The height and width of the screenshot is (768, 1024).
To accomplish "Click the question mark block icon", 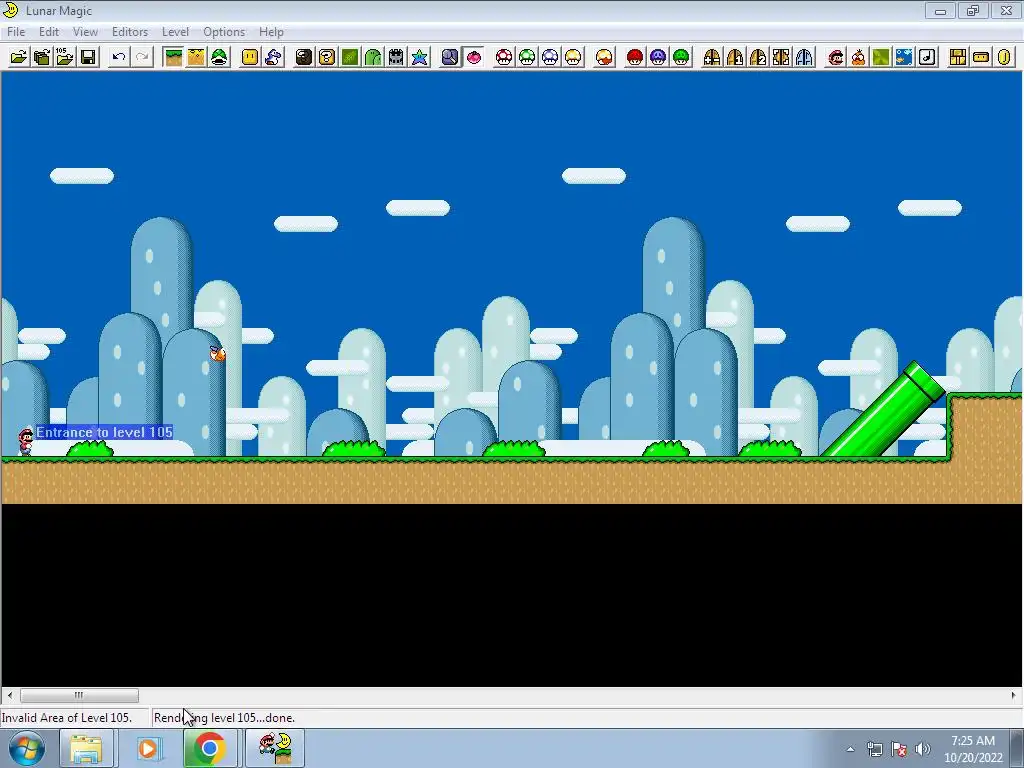I will coord(327,57).
